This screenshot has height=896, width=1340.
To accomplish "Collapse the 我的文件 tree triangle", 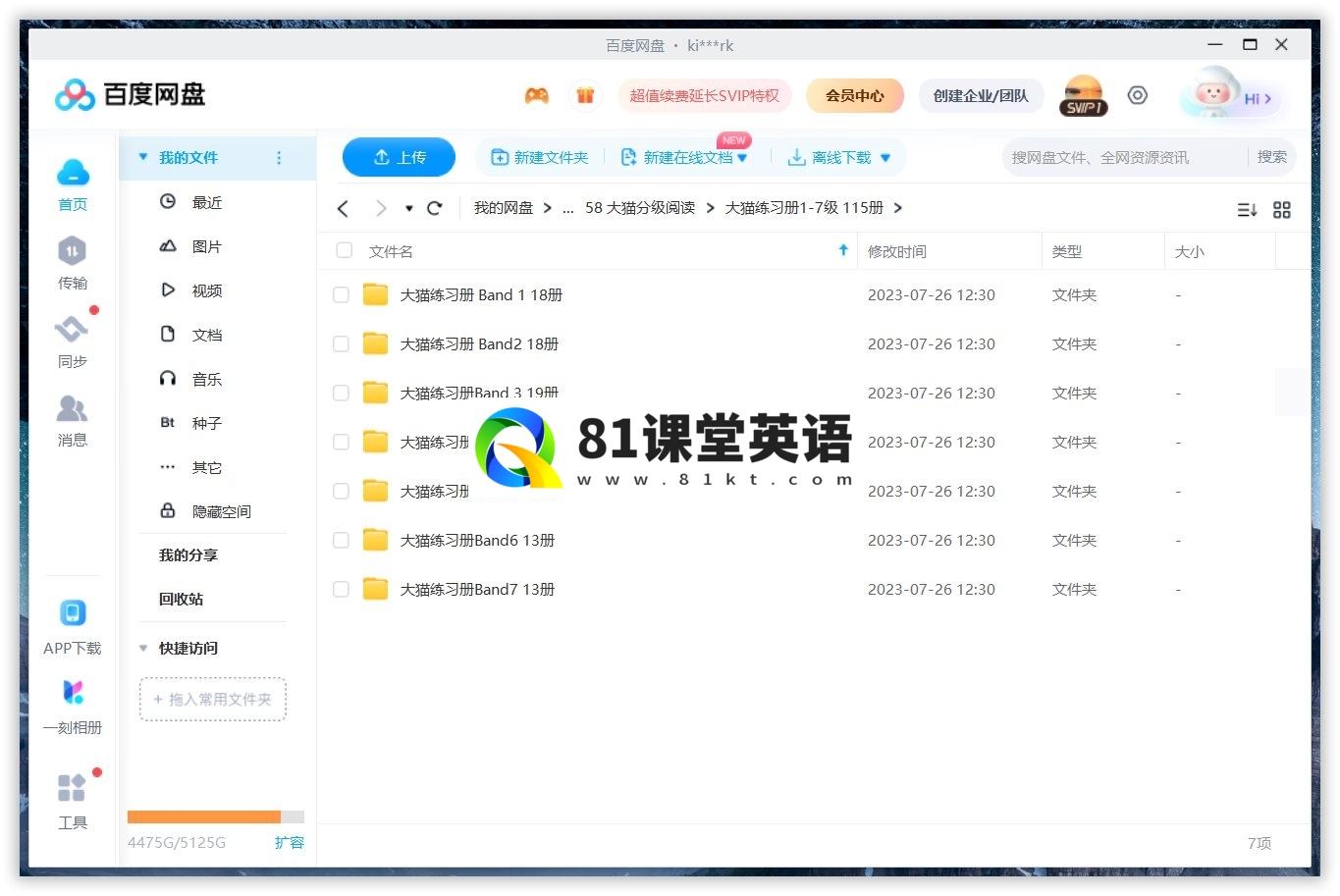I will (x=143, y=157).
